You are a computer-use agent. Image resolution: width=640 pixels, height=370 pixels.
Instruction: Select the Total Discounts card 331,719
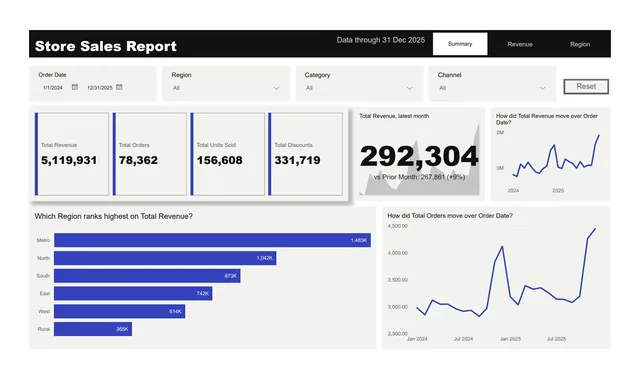(305, 154)
